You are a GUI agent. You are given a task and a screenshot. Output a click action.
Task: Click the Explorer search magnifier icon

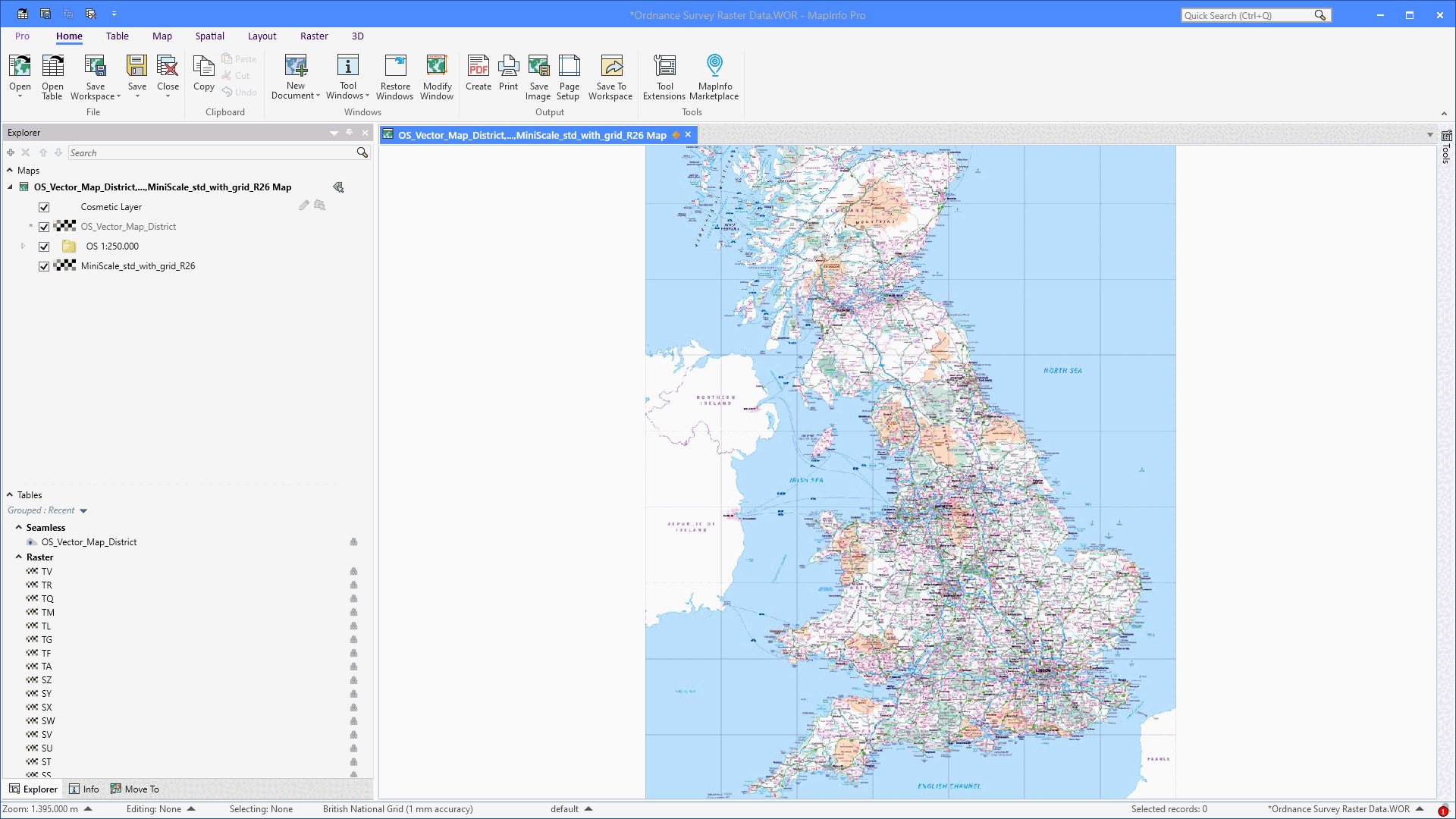362,152
